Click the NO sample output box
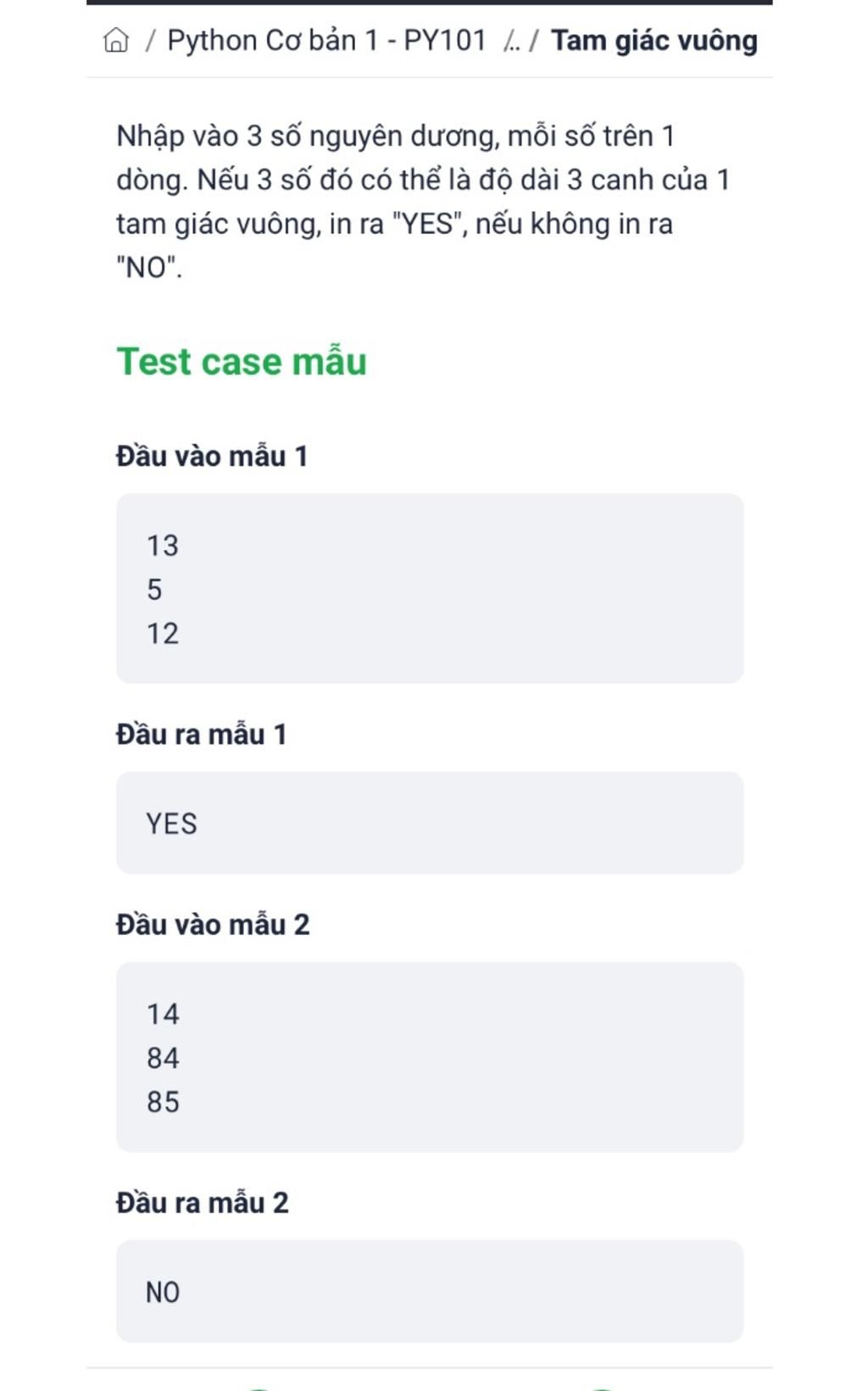The width and height of the screenshot is (868, 1391). (430, 1292)
